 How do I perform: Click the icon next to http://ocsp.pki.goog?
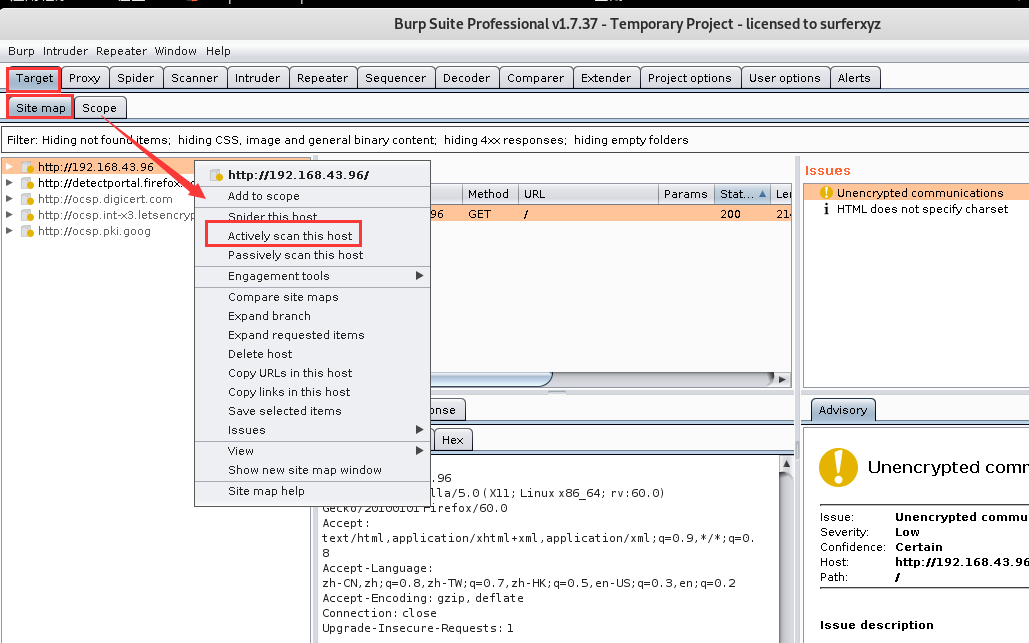pos(27,231)
